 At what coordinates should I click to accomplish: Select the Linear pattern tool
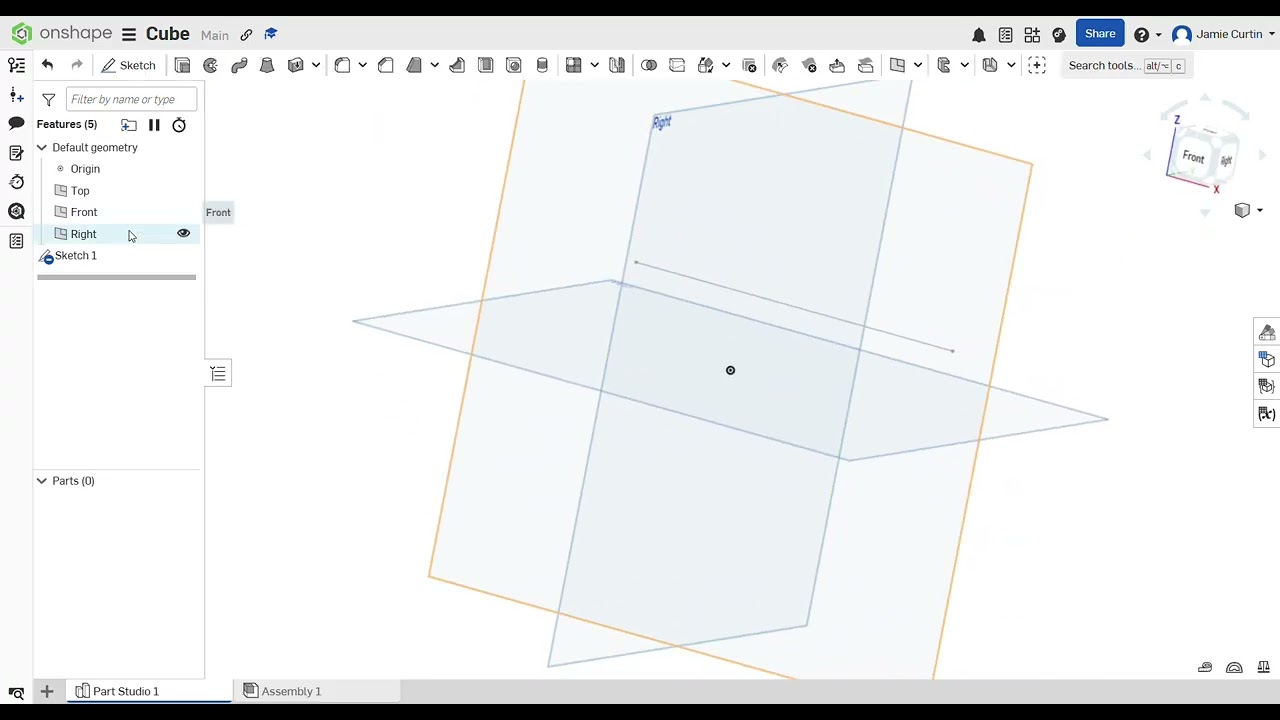coord(573,65)
